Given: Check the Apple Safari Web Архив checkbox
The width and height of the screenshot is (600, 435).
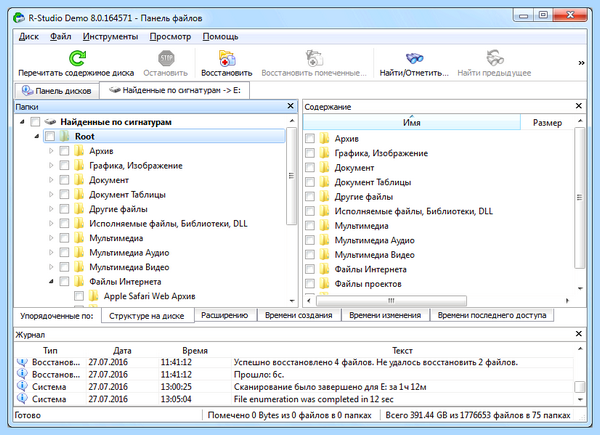Looking at the screenshot, I should (79, 296).
